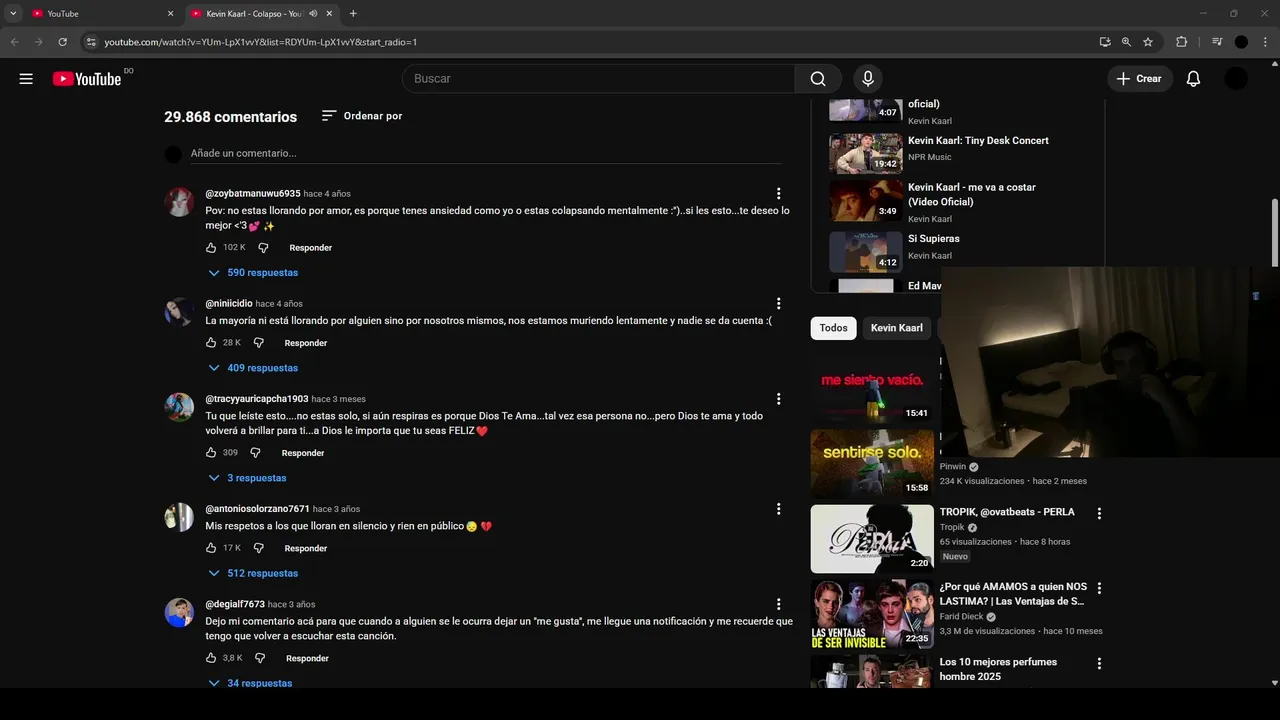Viewport: 1280px width, 720px height.
Task: Open the notifications bell
Action: [x=1193, y=79]
